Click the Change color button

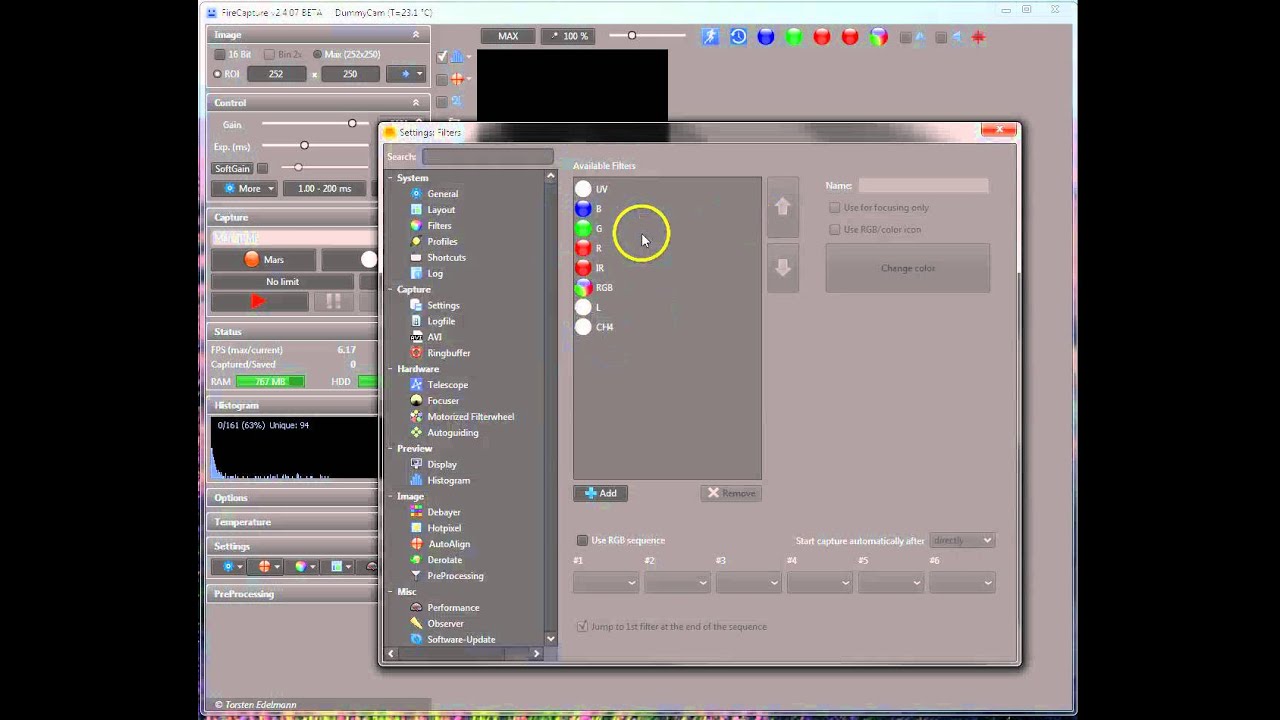[908, 269]
